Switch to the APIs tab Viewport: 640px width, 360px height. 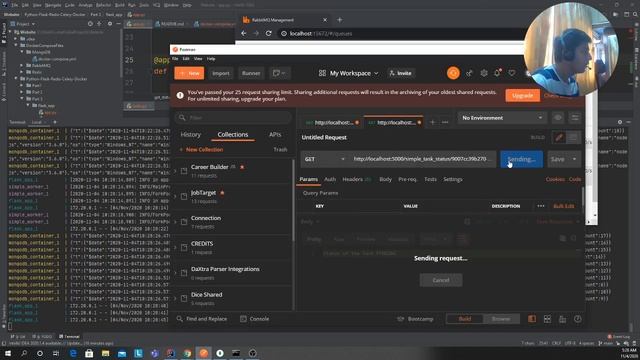275,134
